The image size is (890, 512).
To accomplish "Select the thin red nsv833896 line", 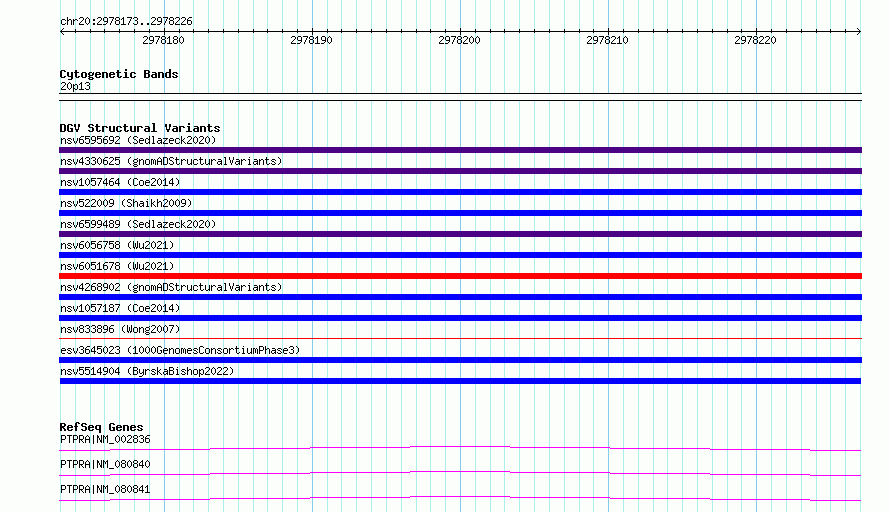I will point(460,339).
